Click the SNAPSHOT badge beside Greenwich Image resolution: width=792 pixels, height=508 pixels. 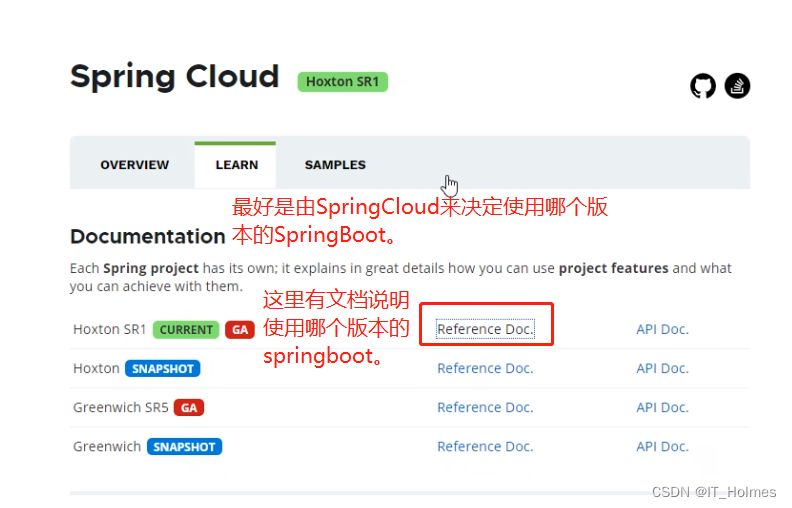[184, 447]
